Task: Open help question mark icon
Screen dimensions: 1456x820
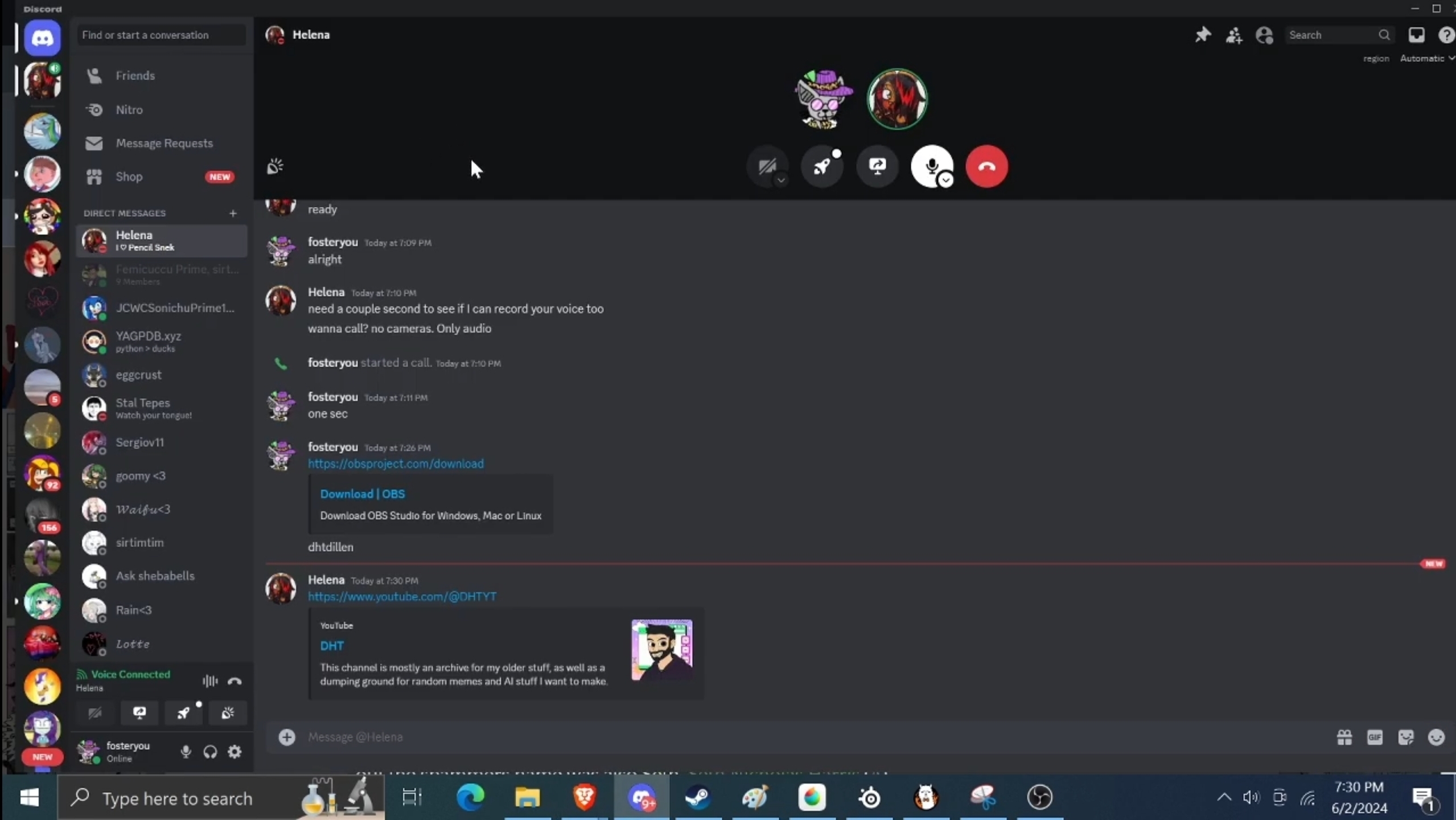Action: pos(1446,35)
